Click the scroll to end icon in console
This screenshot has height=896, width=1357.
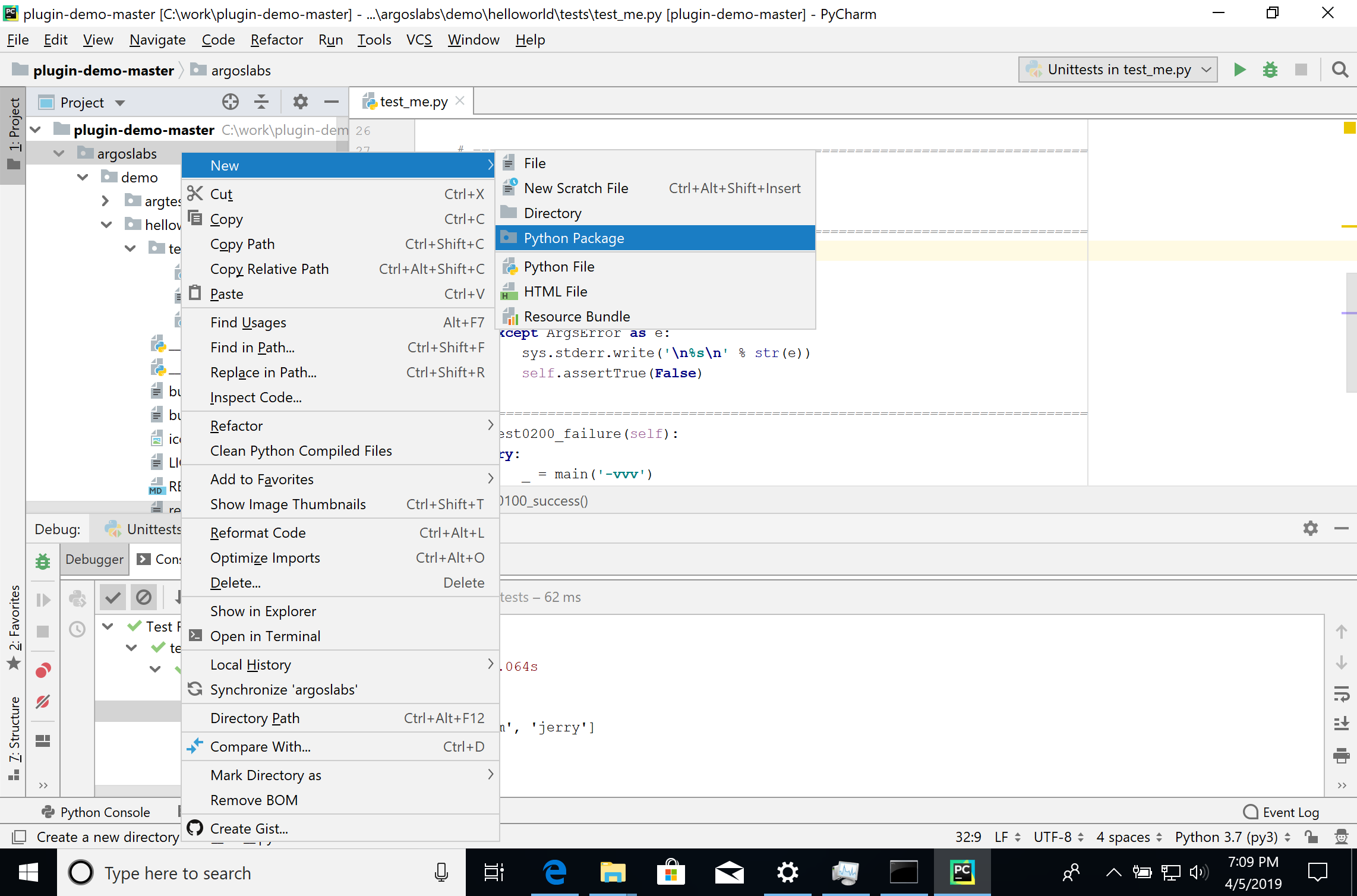click(1342, 724)
